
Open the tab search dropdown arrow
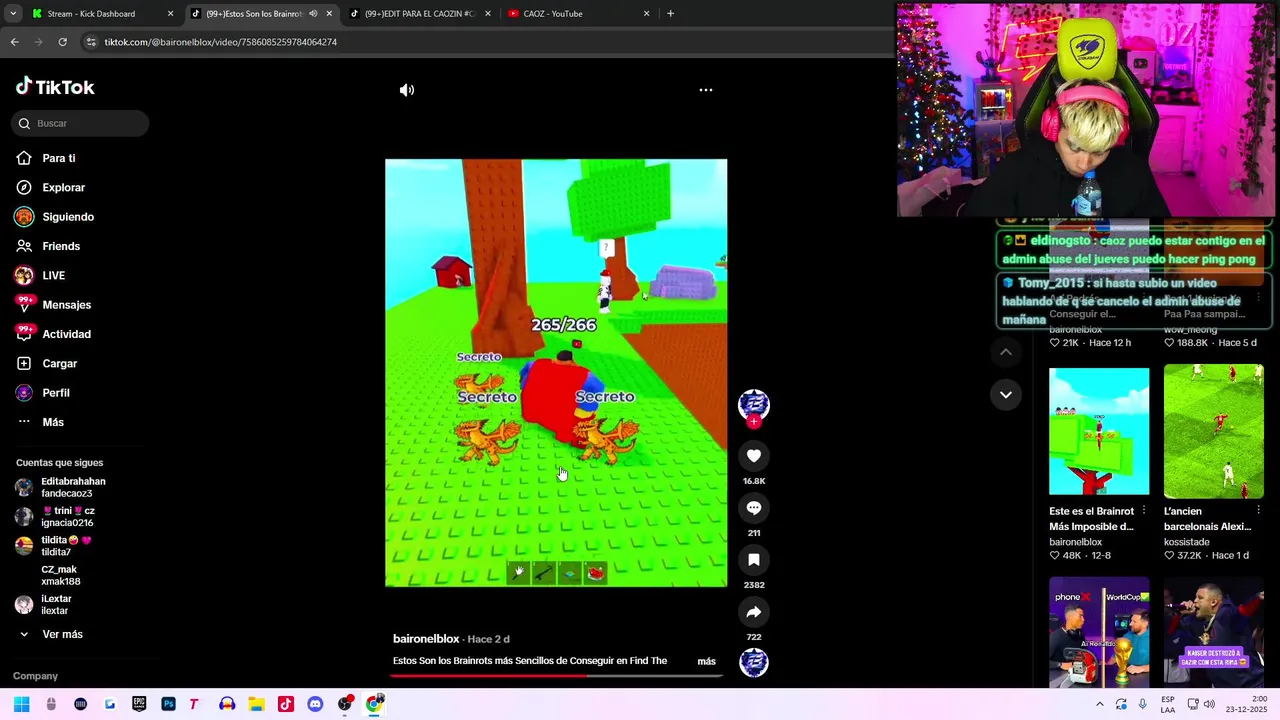tap(12, 13)
